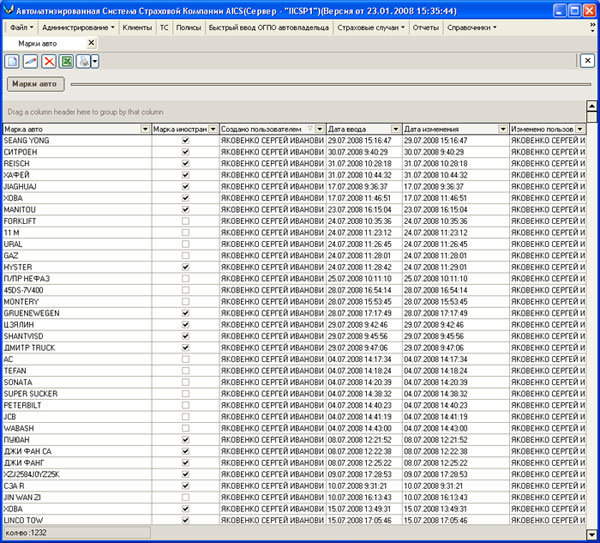Open the Справочники menu

tap(474, 28)
